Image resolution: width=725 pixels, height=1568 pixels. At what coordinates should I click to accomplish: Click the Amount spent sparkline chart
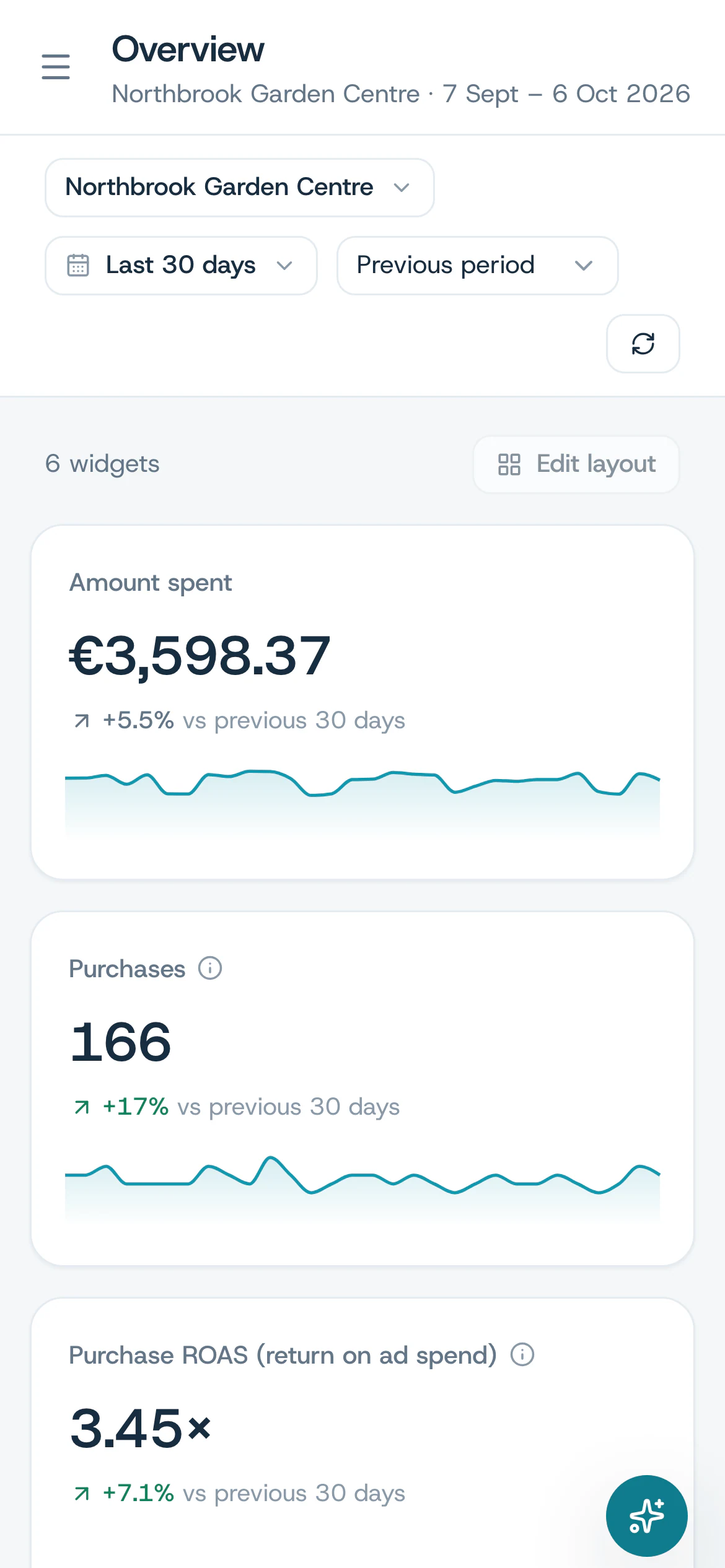tap(362, 804)
